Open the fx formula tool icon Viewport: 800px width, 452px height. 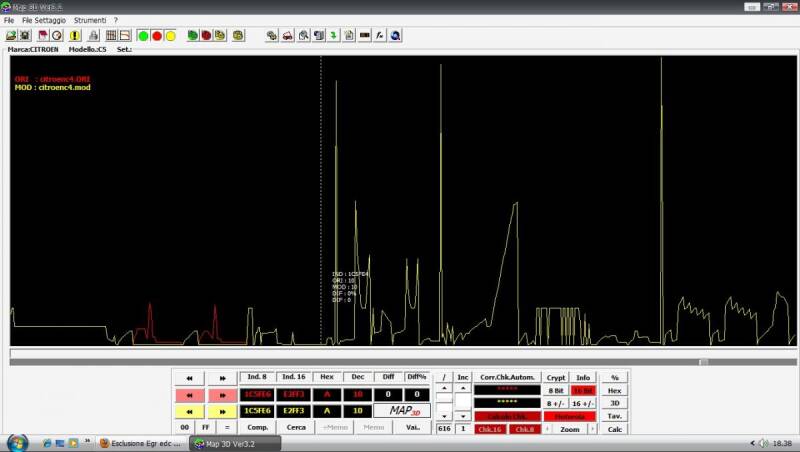(380, 36)
